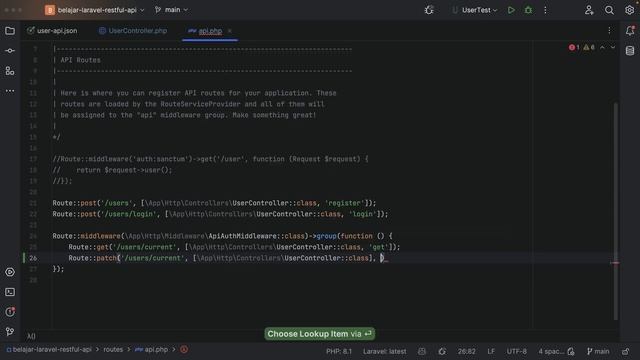Open LF line separator selector
This screenshot has height=360, width=640.
(x=491, y=351)
